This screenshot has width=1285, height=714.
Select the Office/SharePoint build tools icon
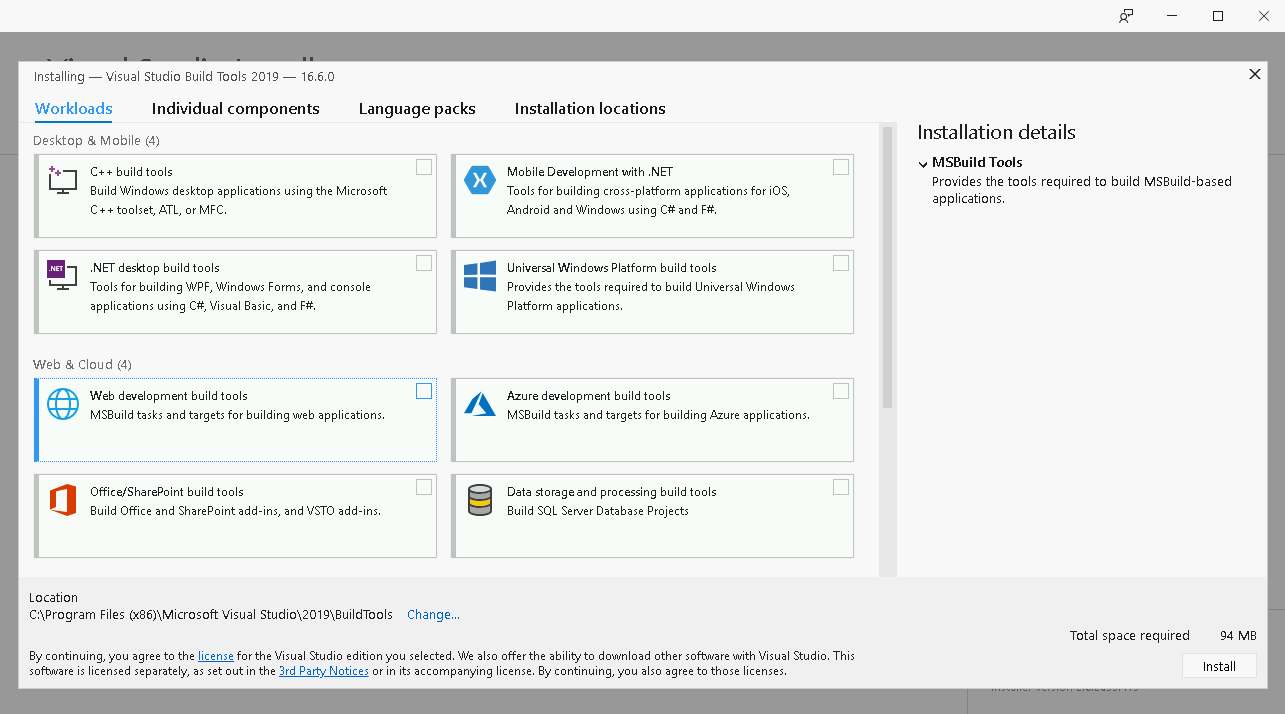(63, 501)
